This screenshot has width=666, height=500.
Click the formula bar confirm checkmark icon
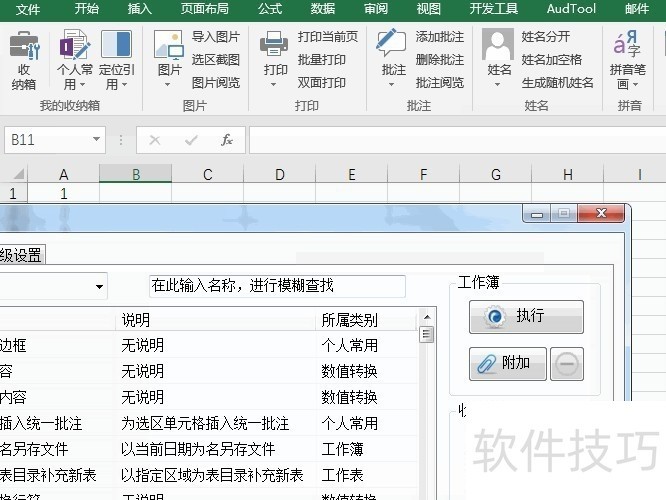pyautogui.click(x=191, y=140)
